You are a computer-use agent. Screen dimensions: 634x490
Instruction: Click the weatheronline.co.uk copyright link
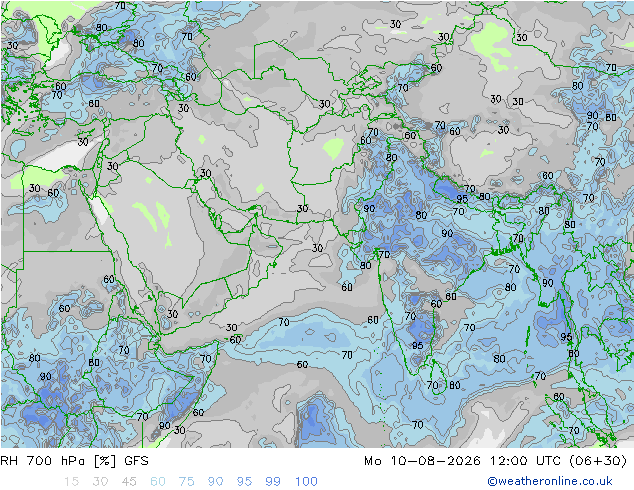550,481
